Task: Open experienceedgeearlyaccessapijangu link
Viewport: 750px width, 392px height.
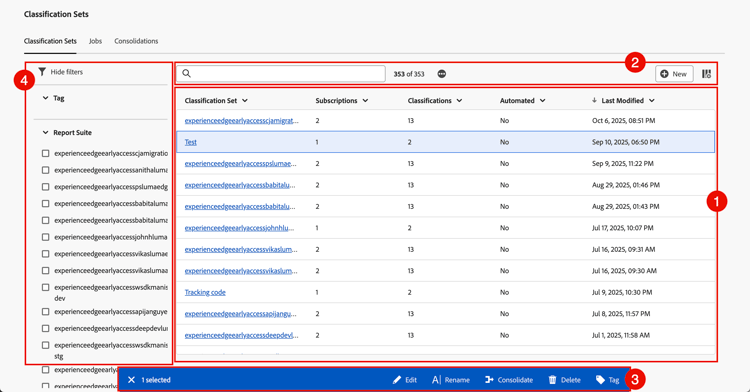Action: (x=241, y=314)
